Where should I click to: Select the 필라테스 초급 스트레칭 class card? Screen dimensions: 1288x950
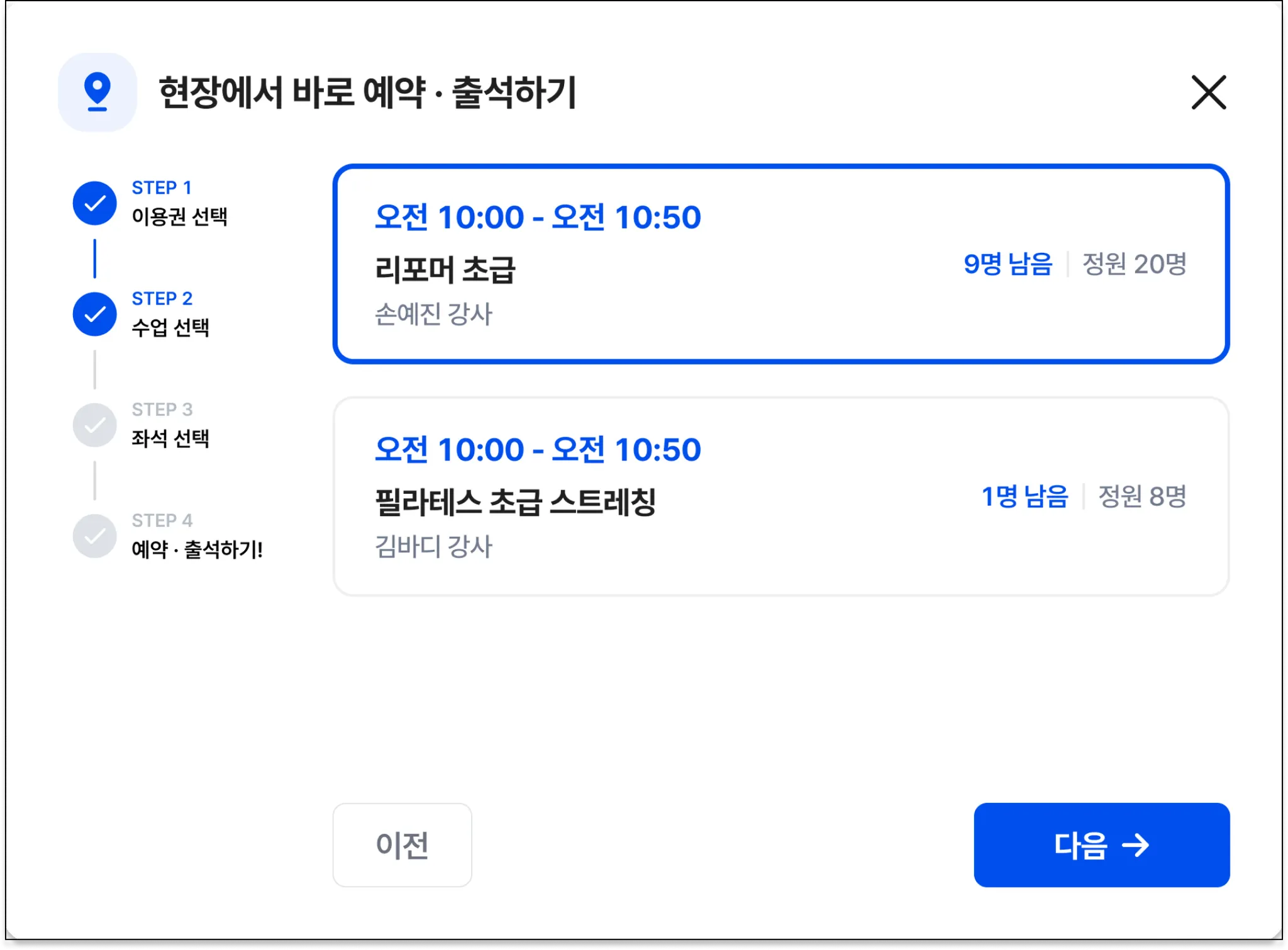pos(780,496)
